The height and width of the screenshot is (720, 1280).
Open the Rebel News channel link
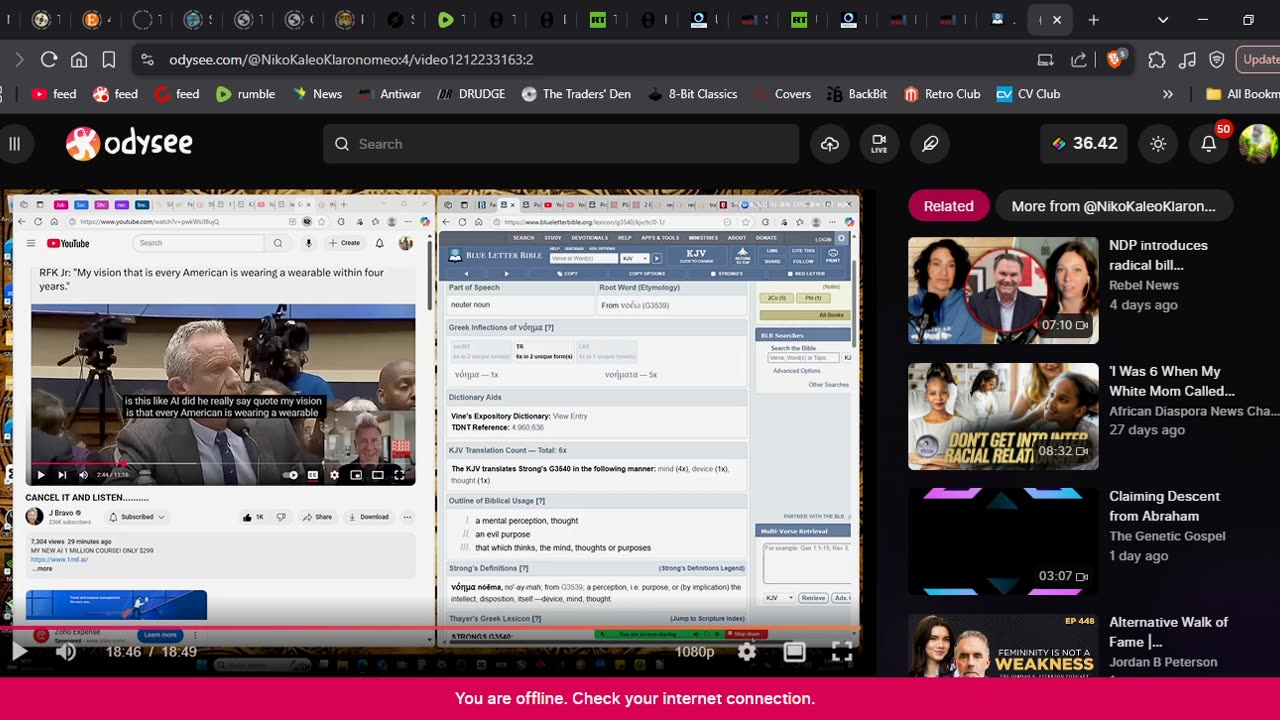pos(1143,285)
